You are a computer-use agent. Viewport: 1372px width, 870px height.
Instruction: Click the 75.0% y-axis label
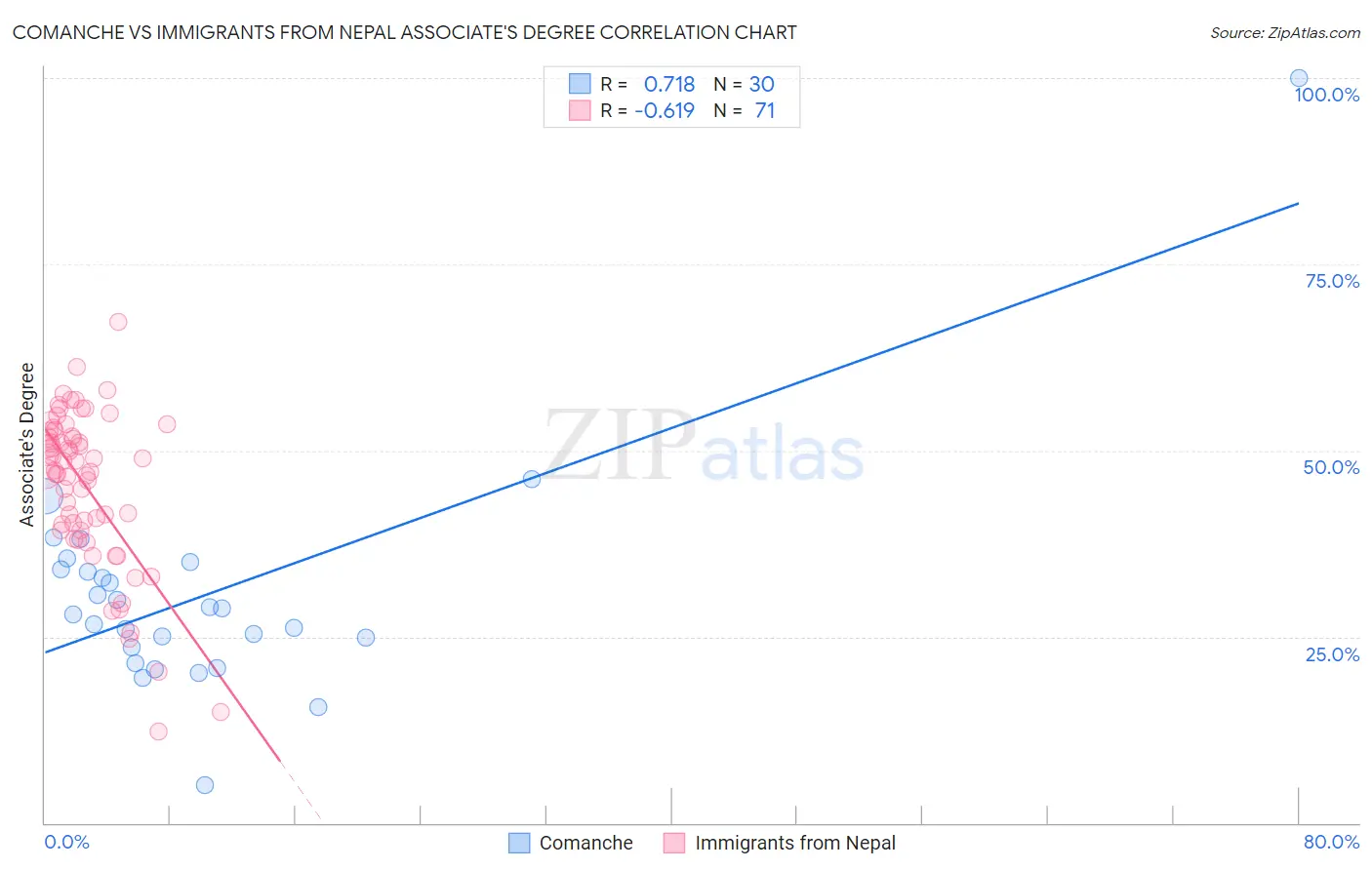(x=1332, y=281)
